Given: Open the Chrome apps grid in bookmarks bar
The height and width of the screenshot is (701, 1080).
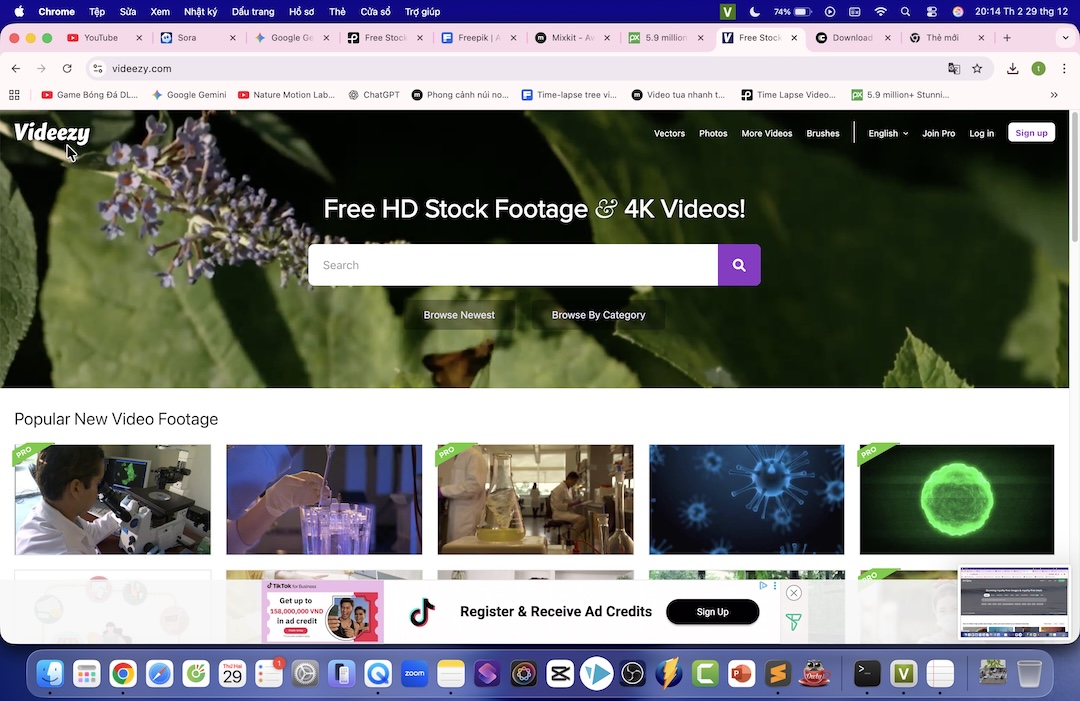Looking at the screenshot, I should 15,95.
